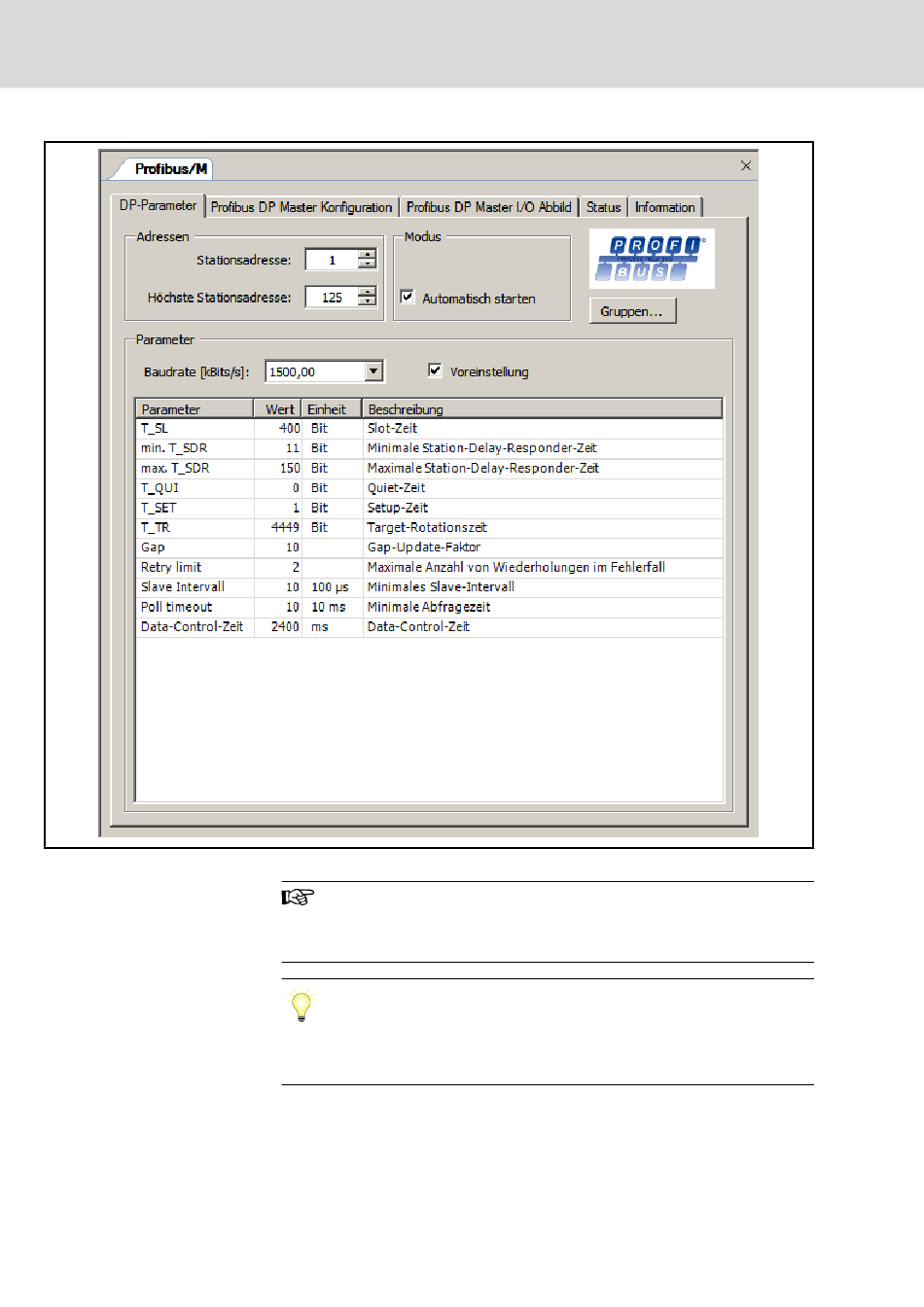Screen dimensions: 924x1307
Task: Click the Minimale Abfragezeit description cell
Action: (x=542, y=607)
